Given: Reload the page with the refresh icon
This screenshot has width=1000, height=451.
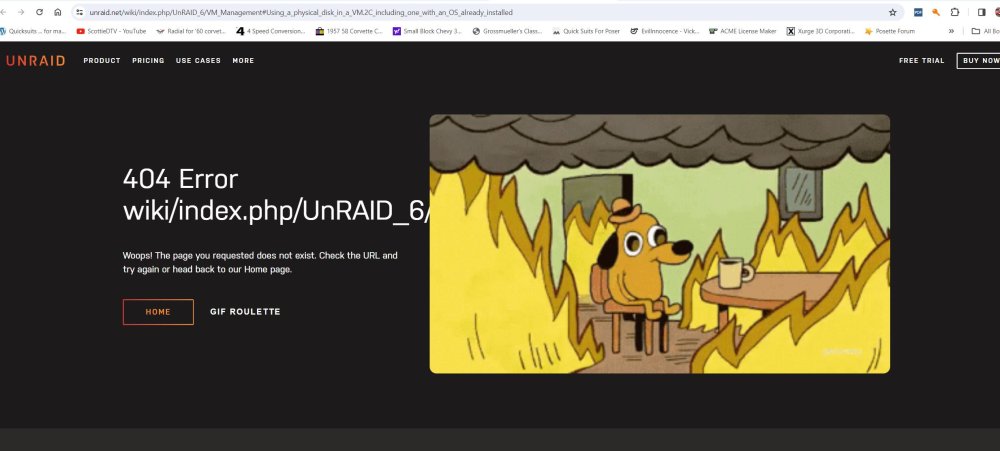Looking at the screenshot, I should (40, 12).
